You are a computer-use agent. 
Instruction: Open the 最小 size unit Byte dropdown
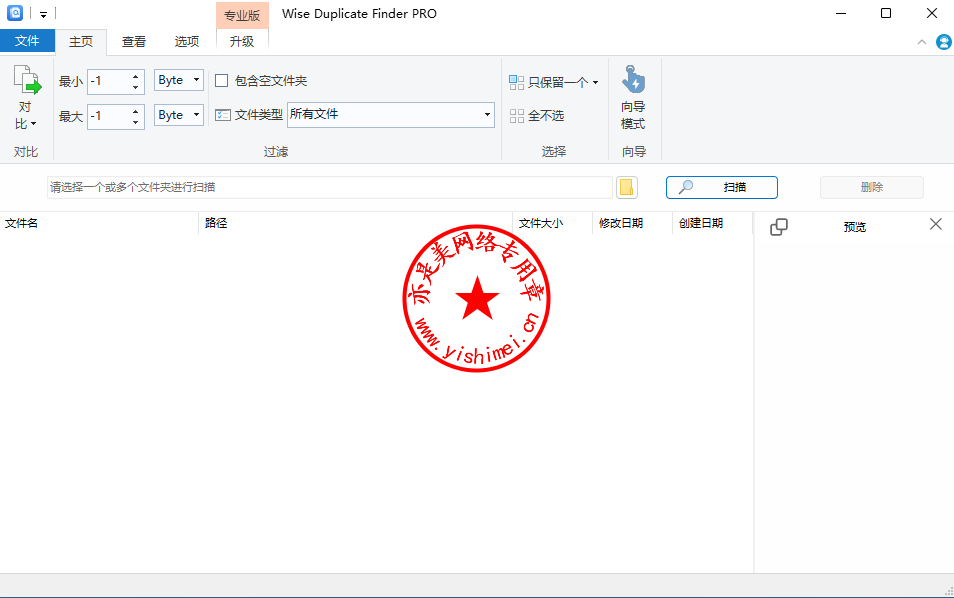click(x=179, y=81)
